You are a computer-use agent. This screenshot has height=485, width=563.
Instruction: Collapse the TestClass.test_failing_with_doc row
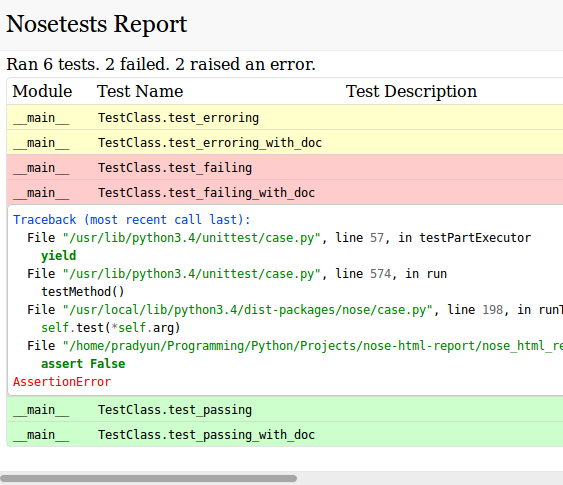[285, 192]
